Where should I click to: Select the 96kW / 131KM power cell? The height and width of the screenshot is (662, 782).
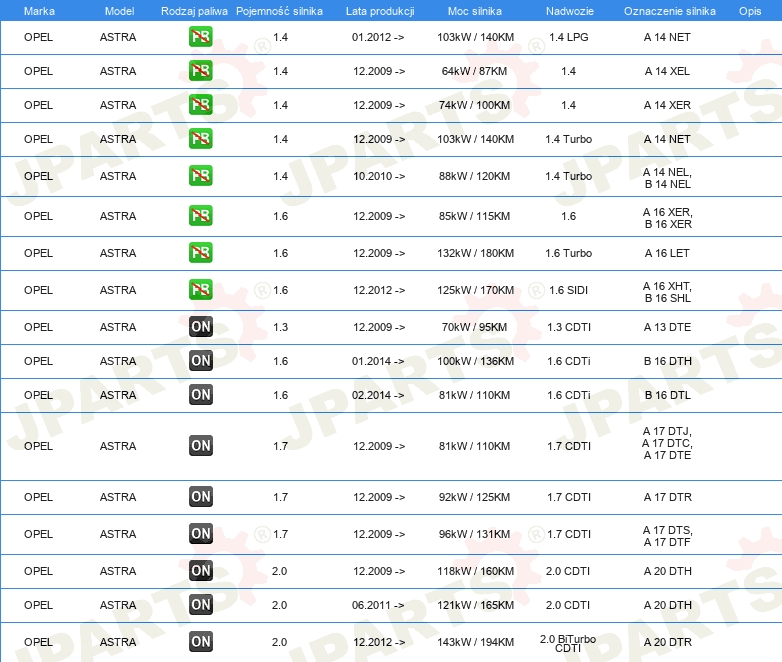(x=474, y=534)
